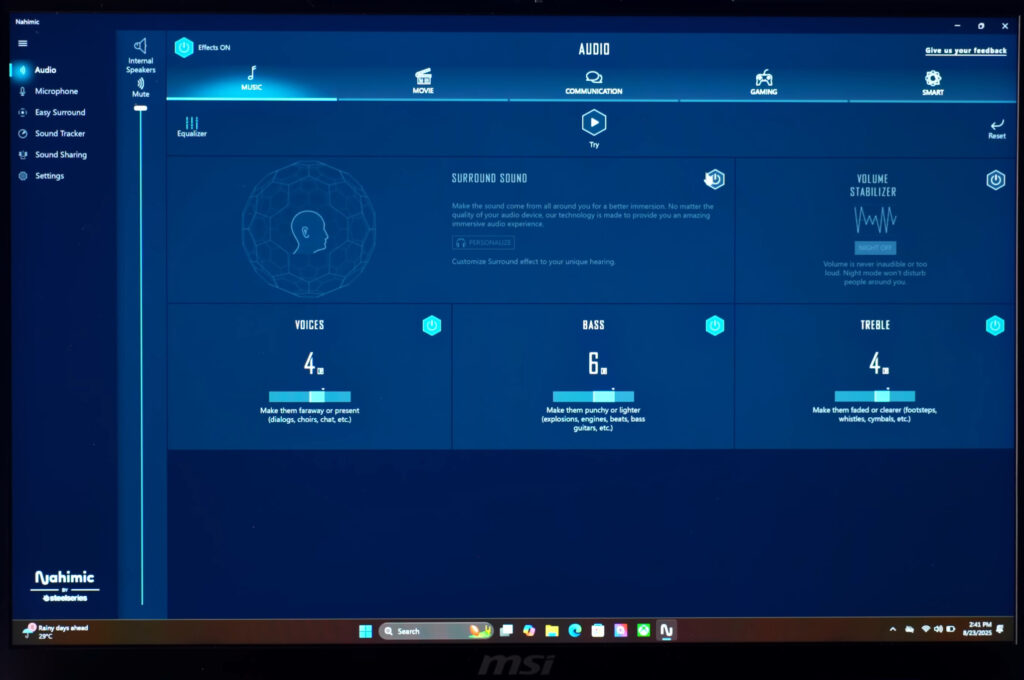Toggle the Effects ON power button
Screen dimensions: 1024x680
[x=184, y=47]
